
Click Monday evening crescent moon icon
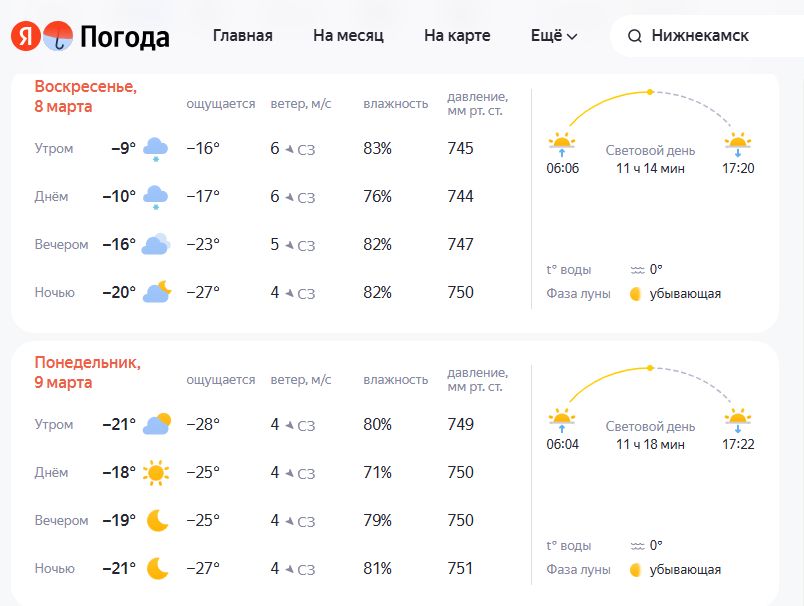click(x=157, y=520)
